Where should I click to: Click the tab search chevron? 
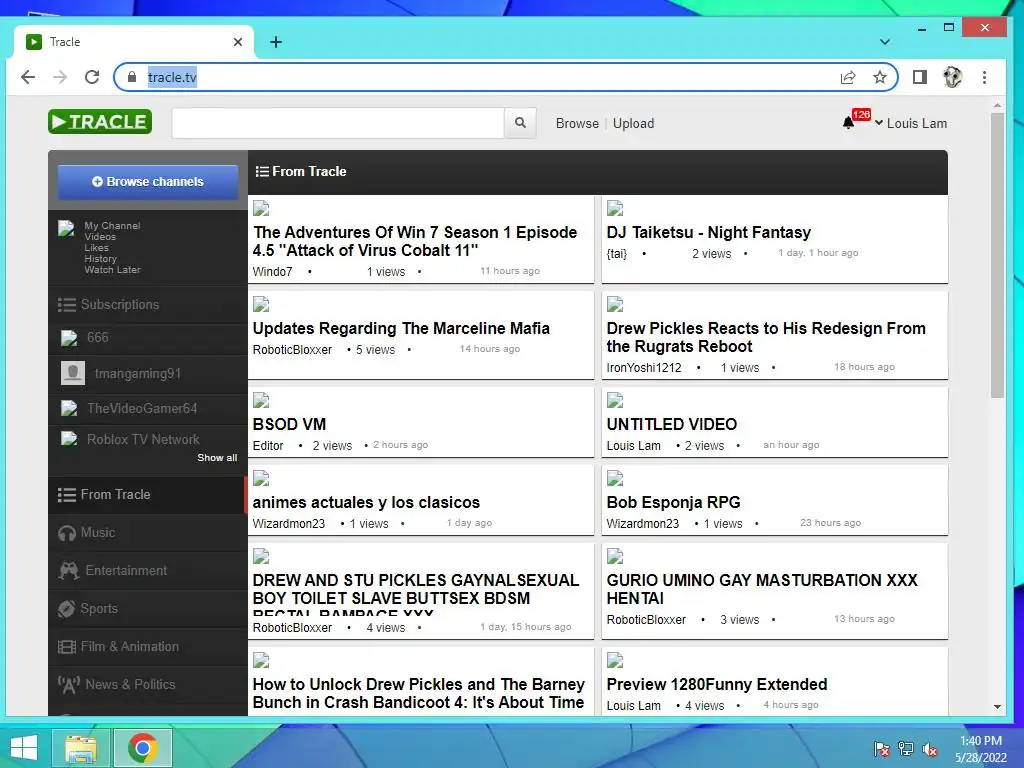885,42
